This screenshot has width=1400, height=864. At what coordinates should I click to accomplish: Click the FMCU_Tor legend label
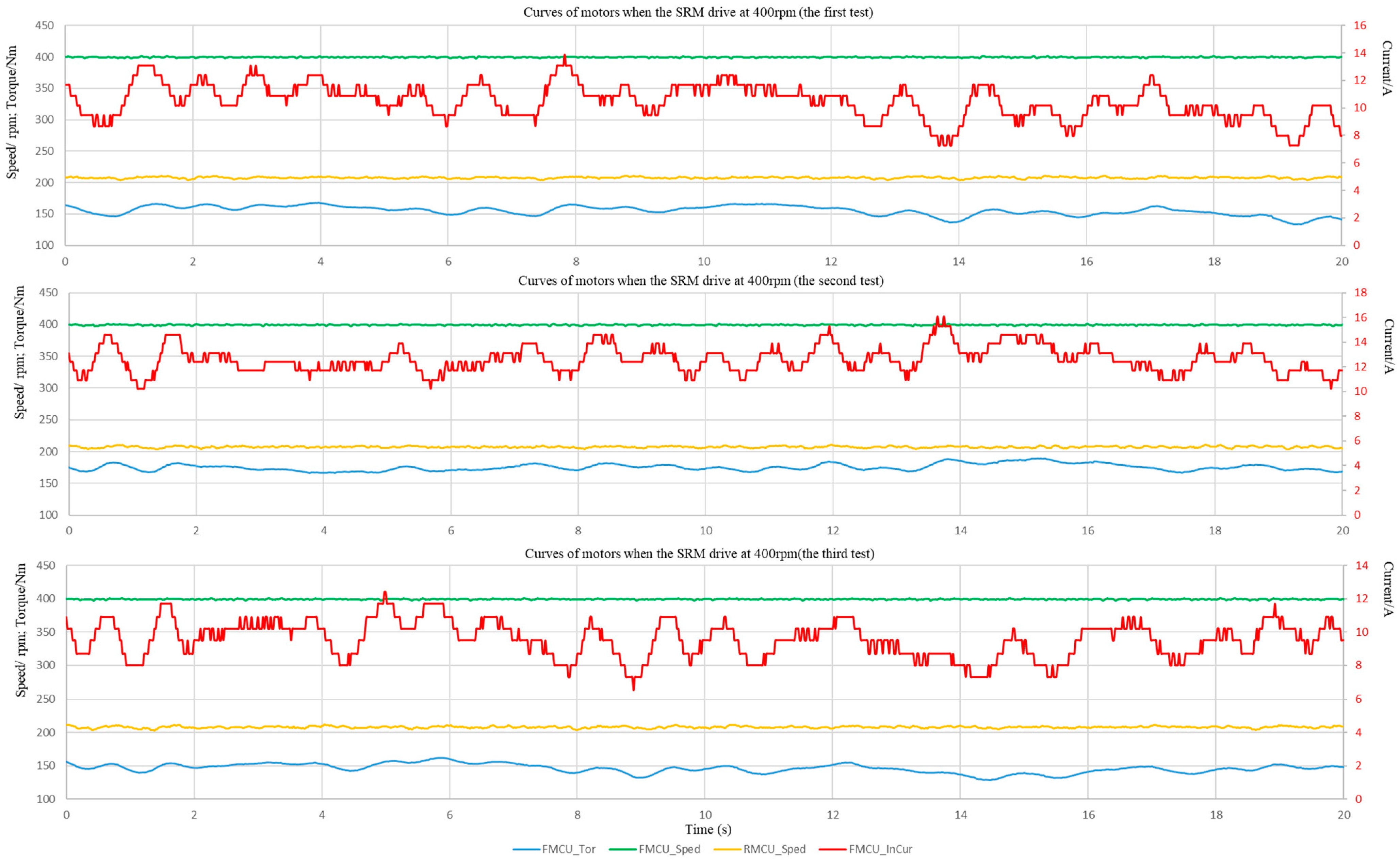(x=568, y=850)
